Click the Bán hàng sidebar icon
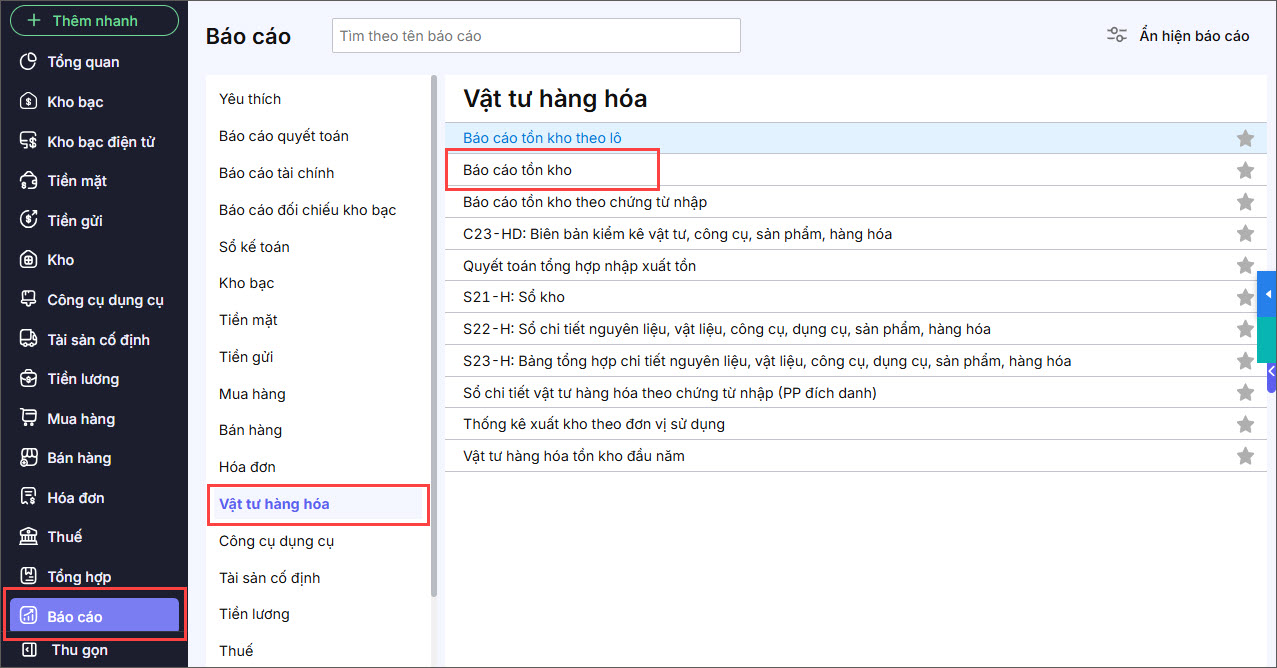This screenshot has height=668, width=1277. 29,458
